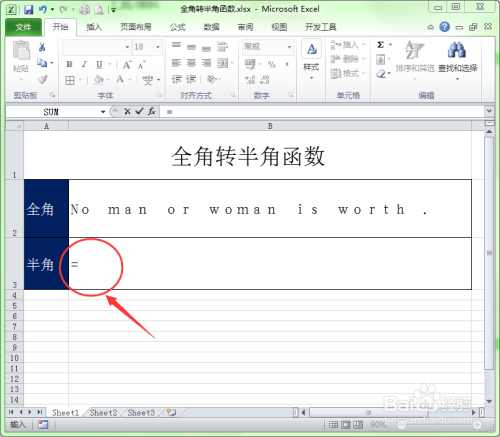Align text to bottom of cell
Screen dimensions: 500x437
coord(206,49)
